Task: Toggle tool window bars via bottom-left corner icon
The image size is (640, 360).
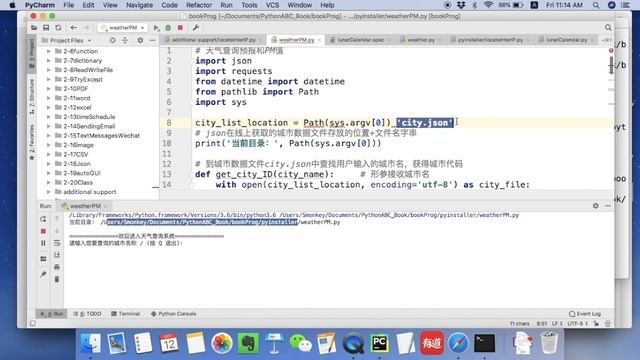Action: (x=33, y=324)
